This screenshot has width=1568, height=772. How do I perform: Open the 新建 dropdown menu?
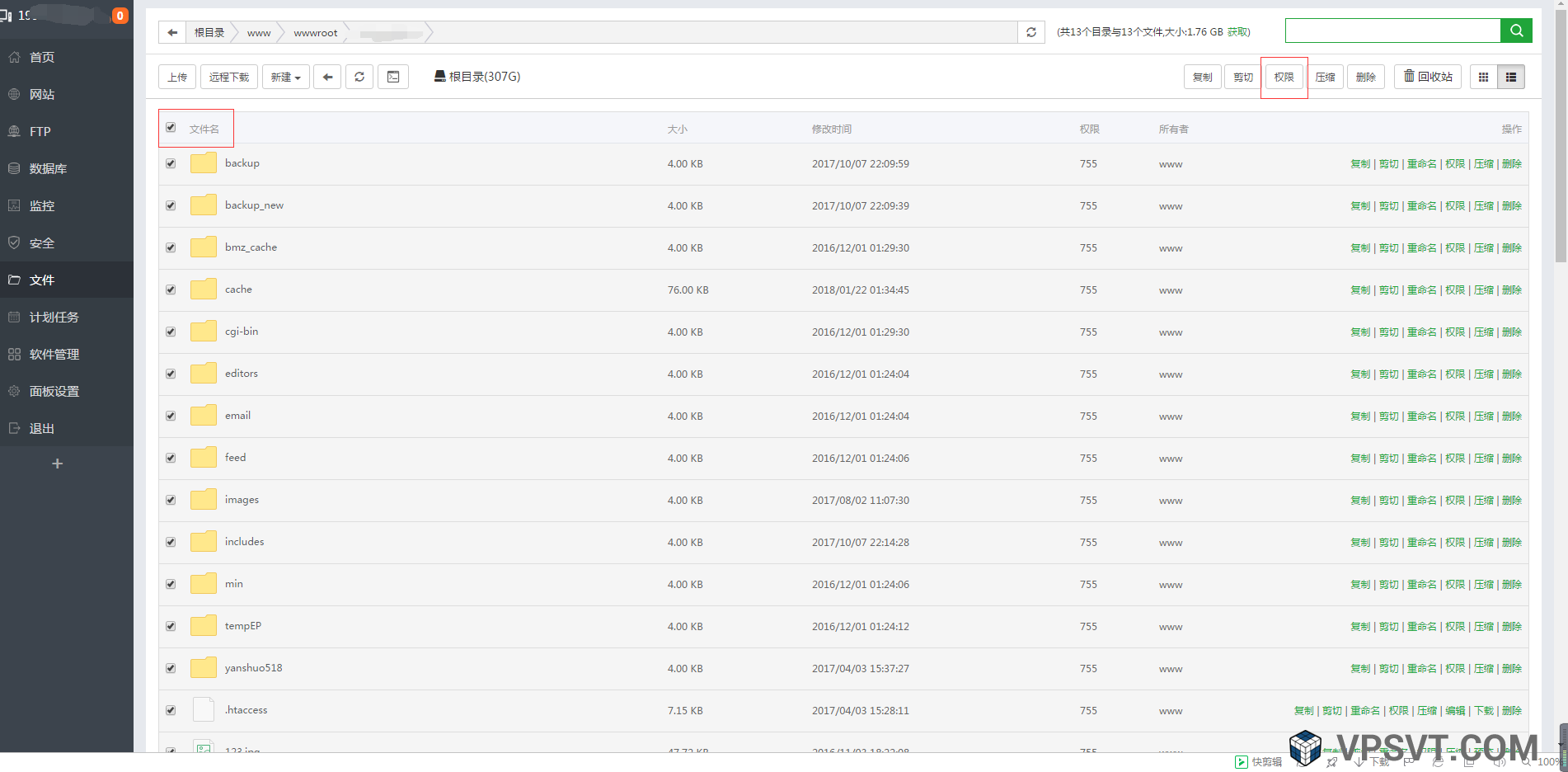tap(285, 76)
